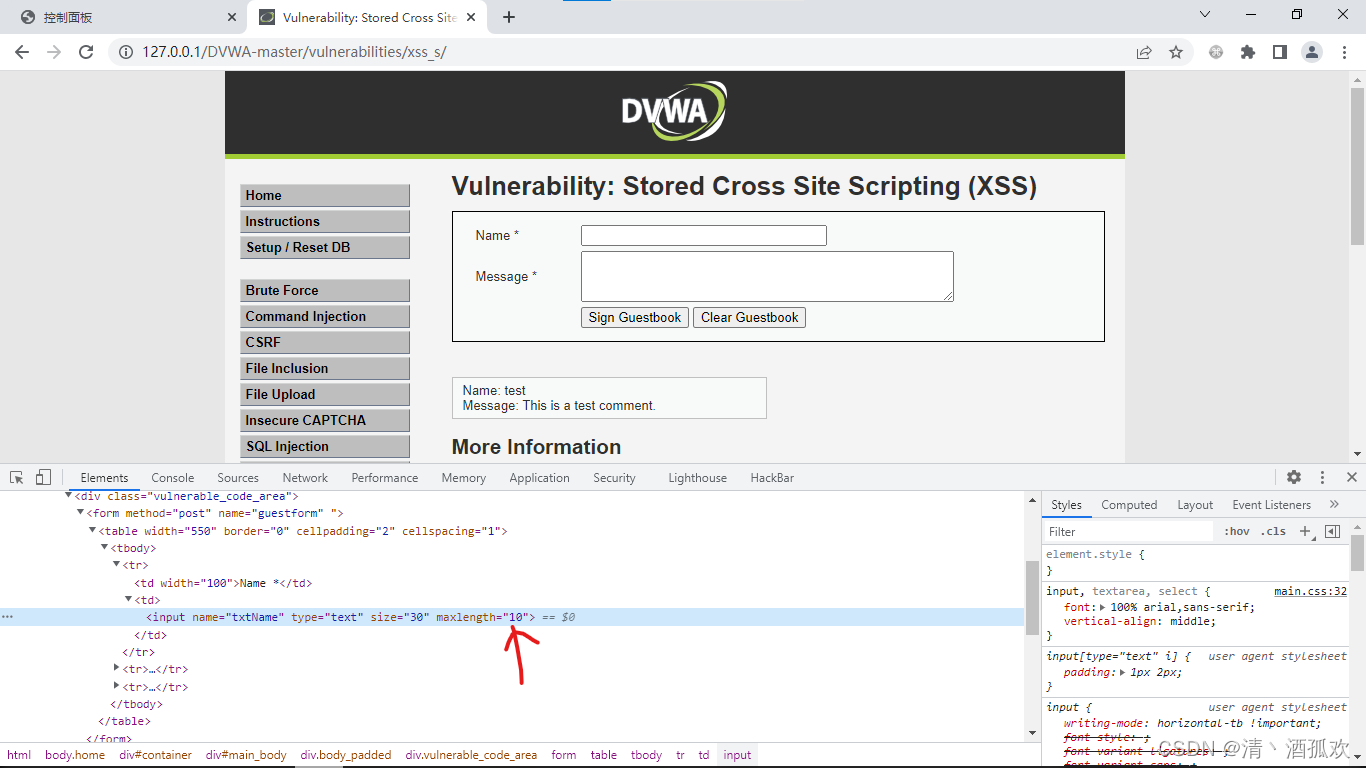Toggle :hov element state panel
This screenshot has width=1366, height=768.
(1237, 531)
